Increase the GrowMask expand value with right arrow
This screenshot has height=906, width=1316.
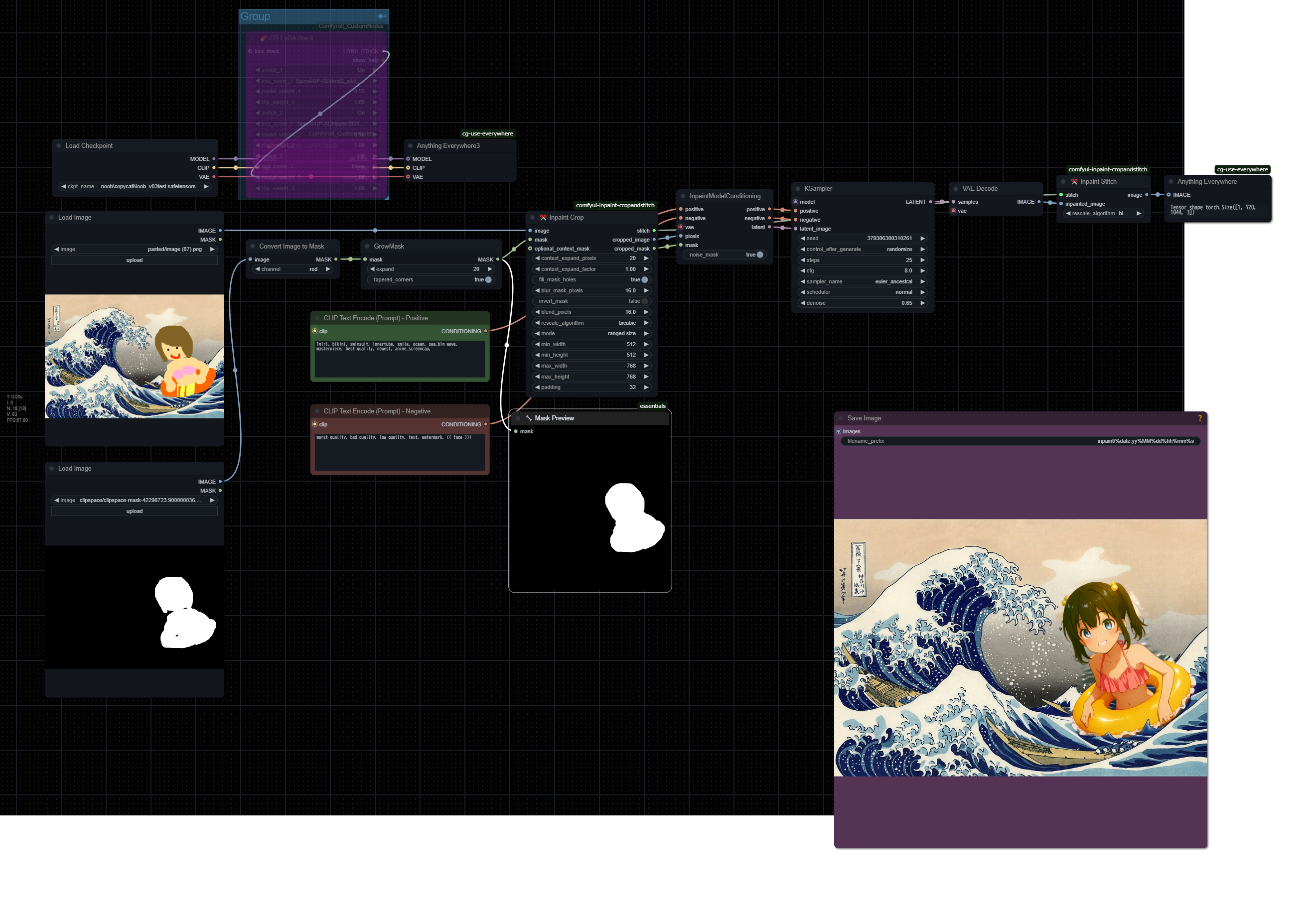490,269
